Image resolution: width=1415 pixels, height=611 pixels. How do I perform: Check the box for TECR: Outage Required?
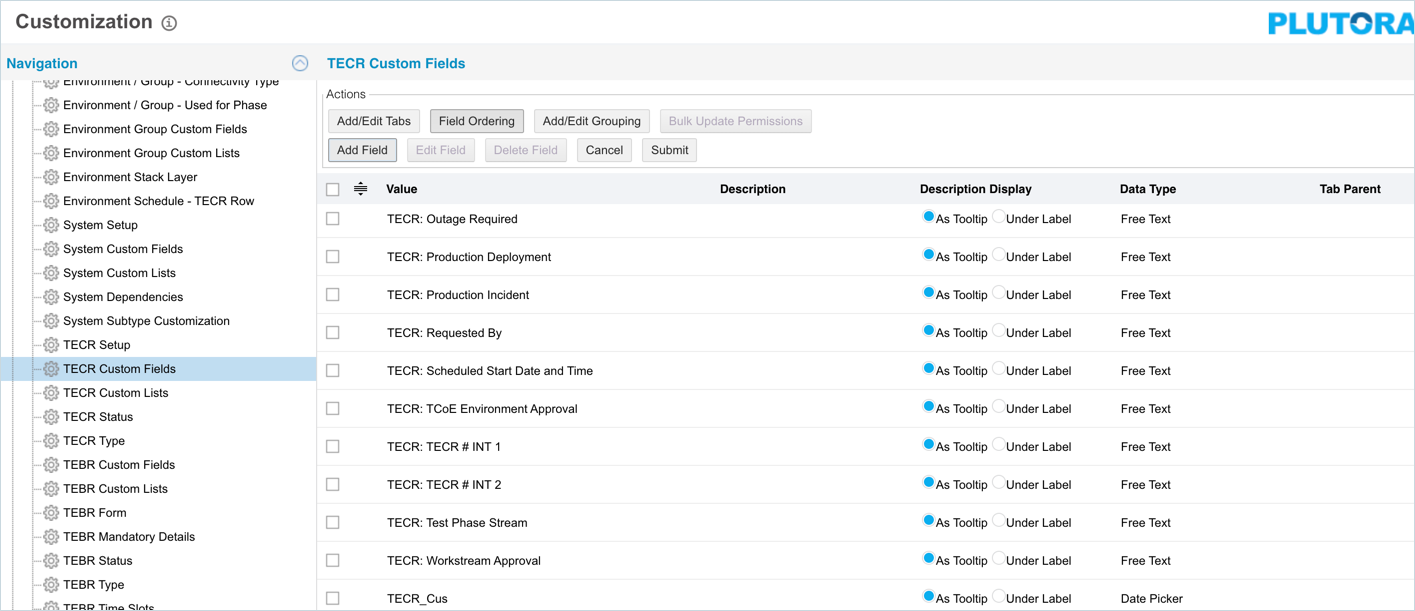click(x=333, y=219)
